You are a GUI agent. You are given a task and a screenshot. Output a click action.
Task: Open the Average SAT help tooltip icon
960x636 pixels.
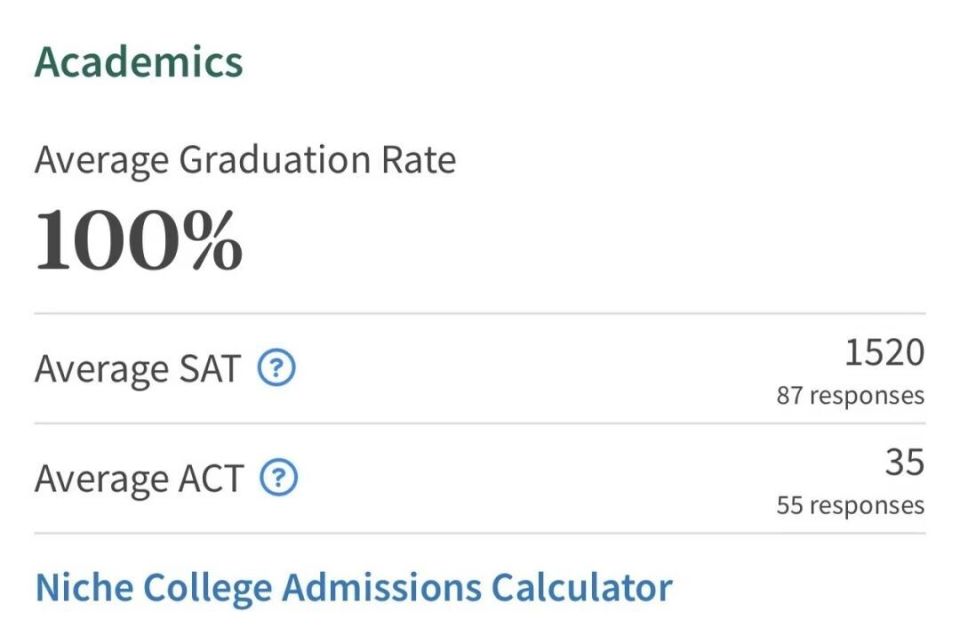click(276, 368)
